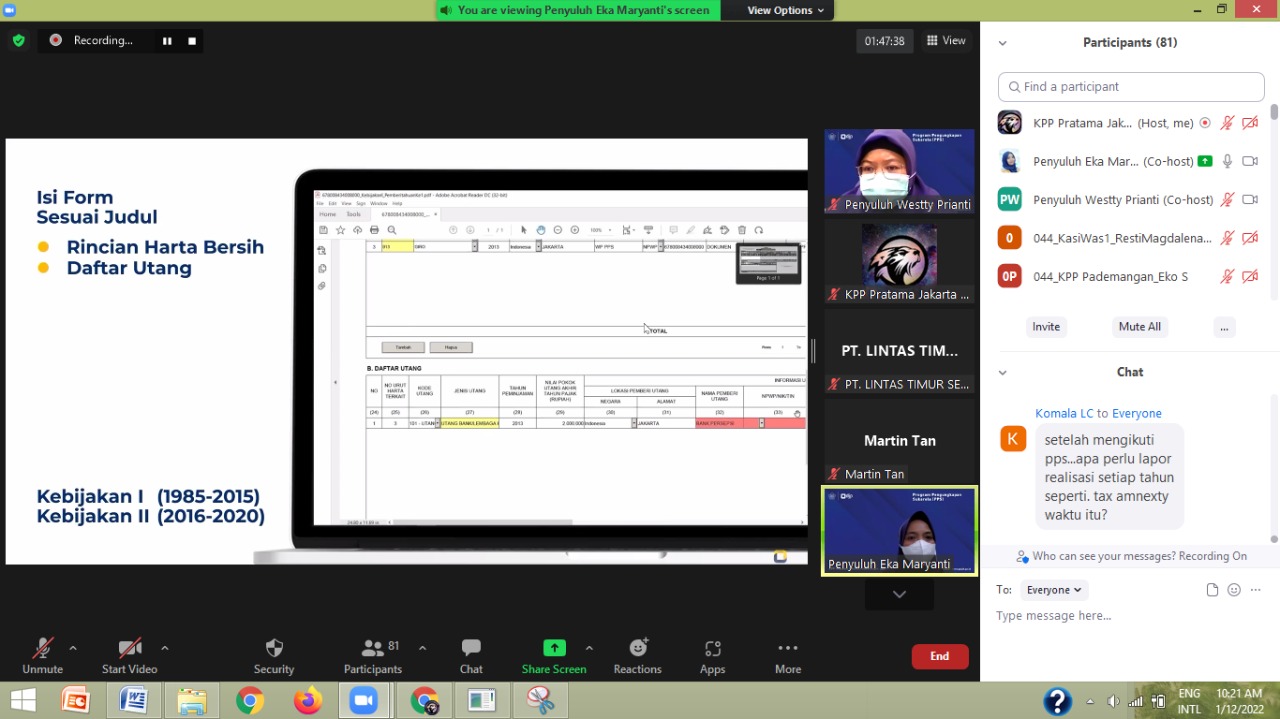
Task: Collapse the Participants panel chevron
Action: point(1002,43)
